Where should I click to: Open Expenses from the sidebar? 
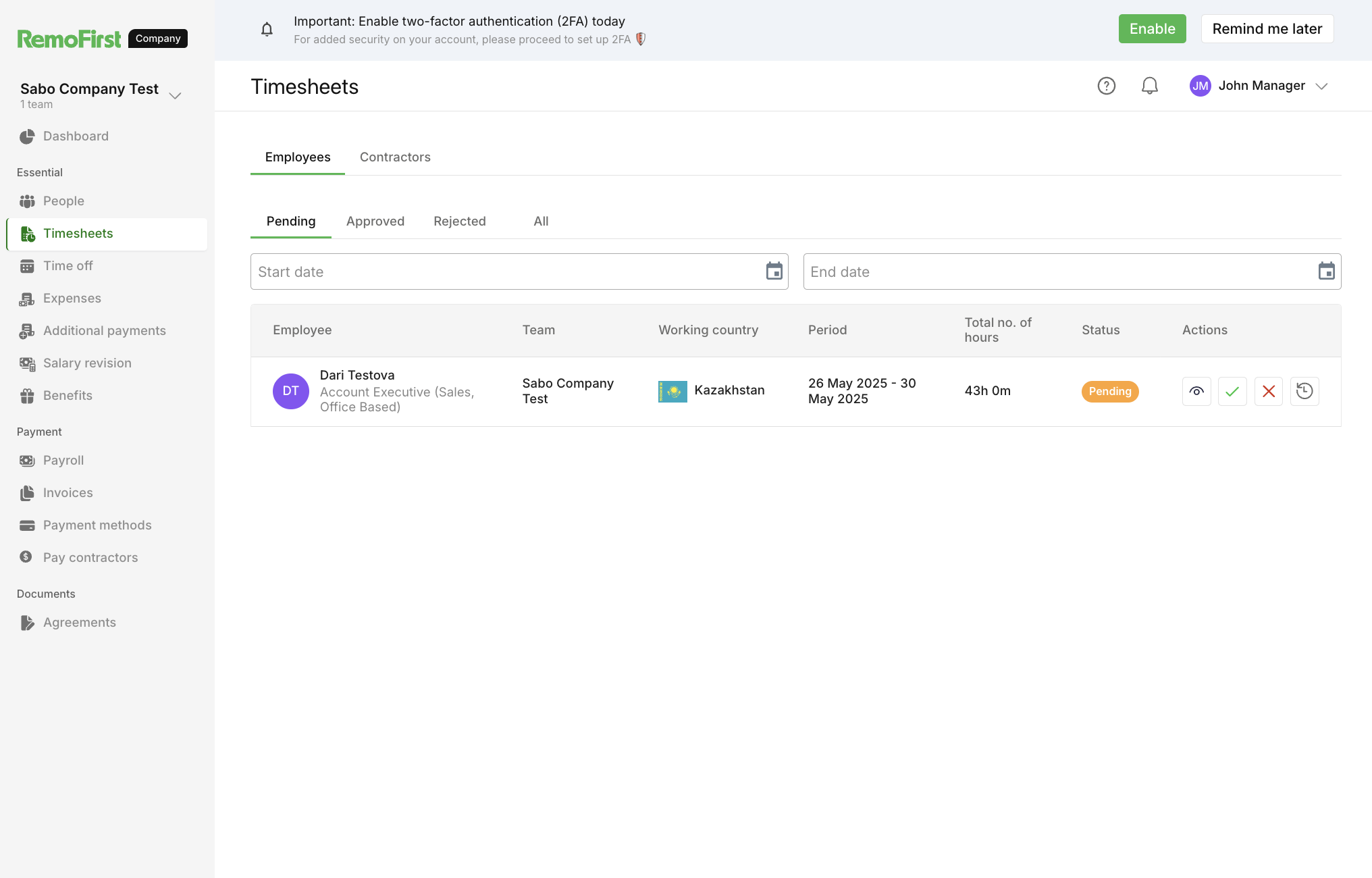click(x=72, y=299)
